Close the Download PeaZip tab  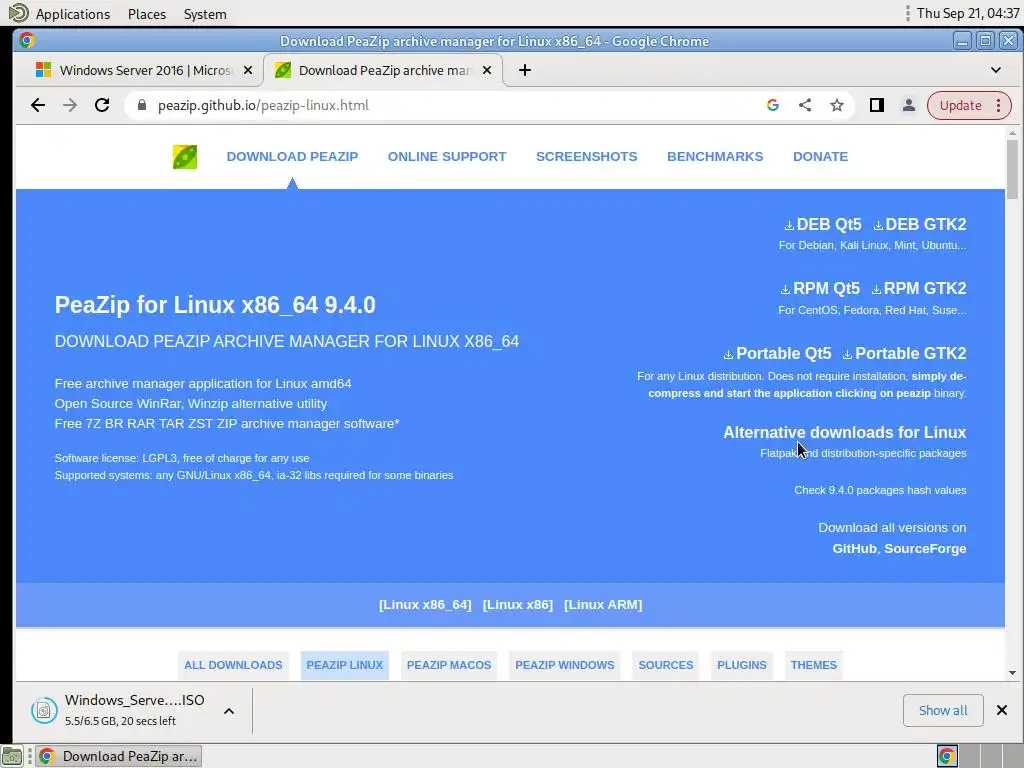tap(487, 70)
